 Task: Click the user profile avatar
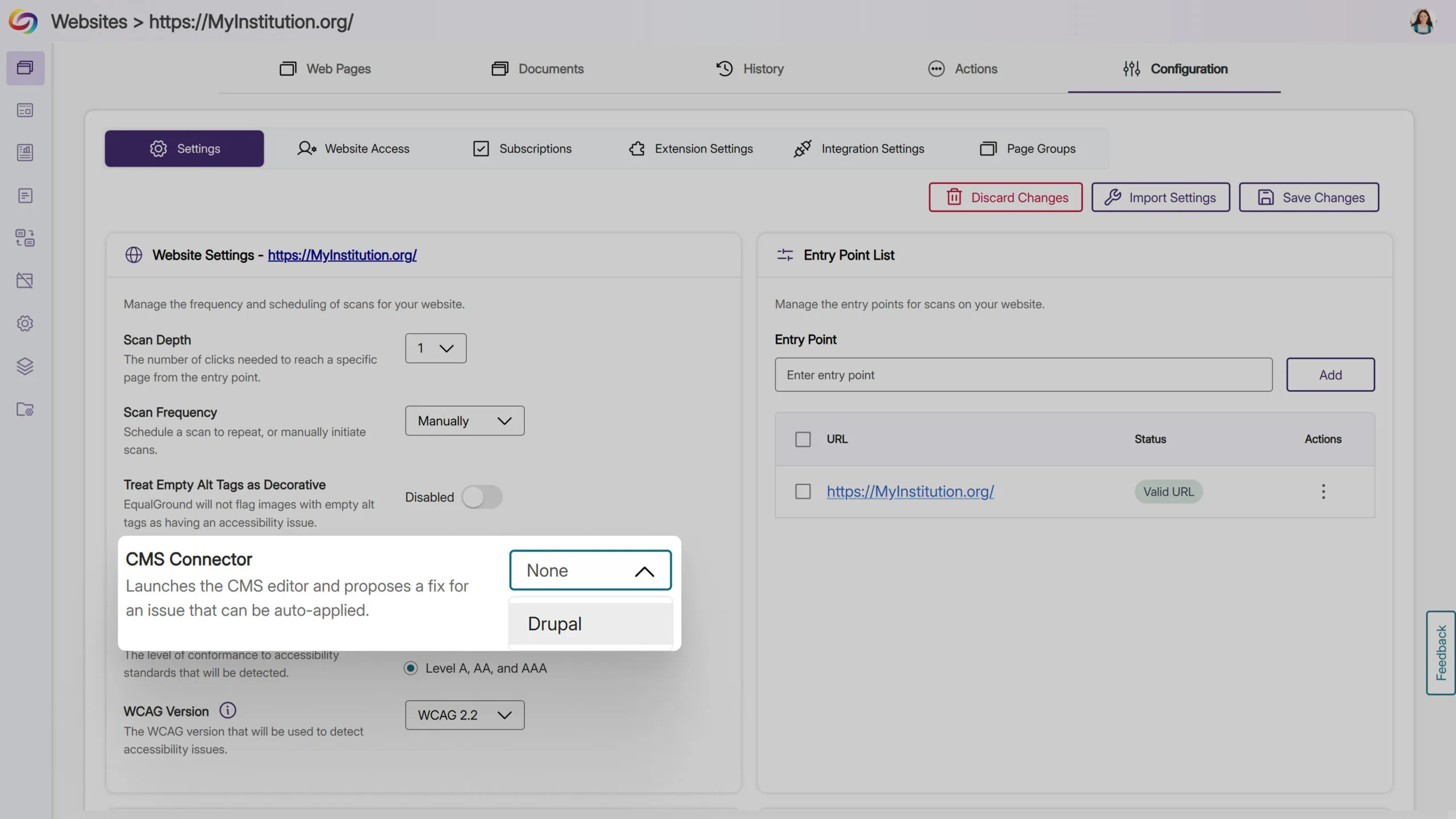pos(1422,22)
